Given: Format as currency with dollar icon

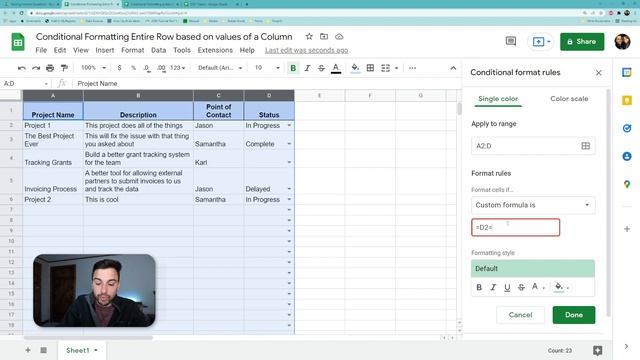Looking at the screenshot, I should tap(119, 68).
